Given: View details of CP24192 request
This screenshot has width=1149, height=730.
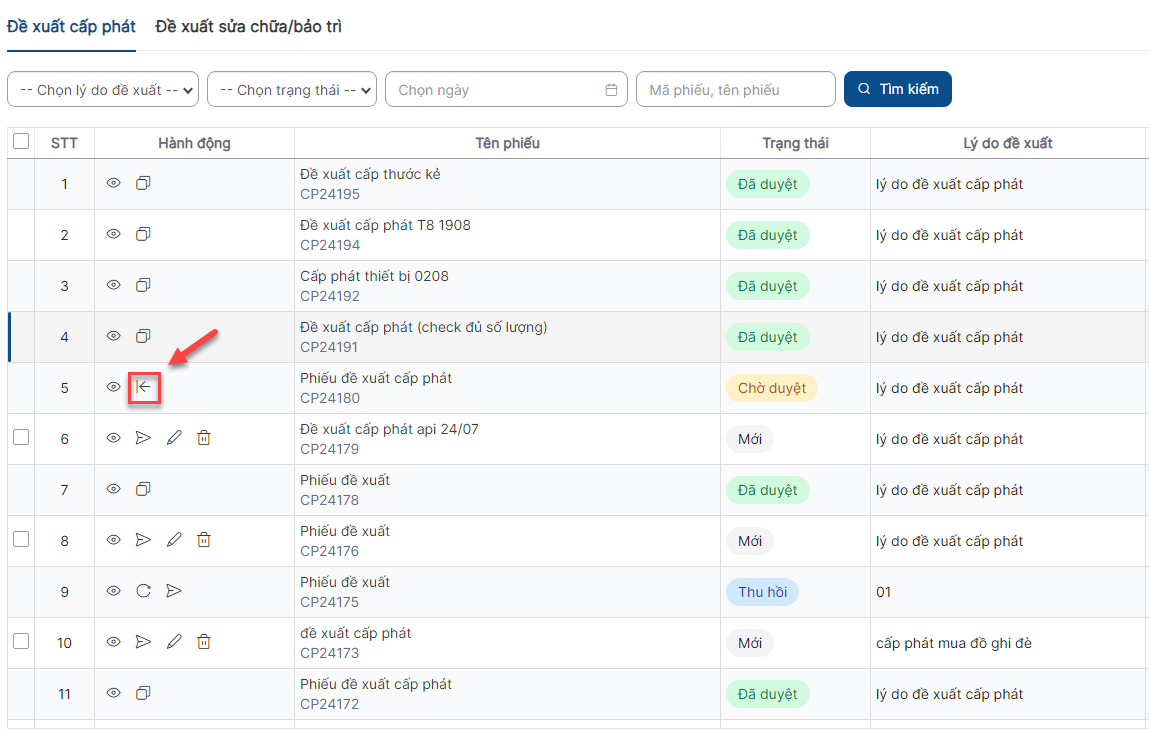Looking at the screenshot, I should pos(114,284).
